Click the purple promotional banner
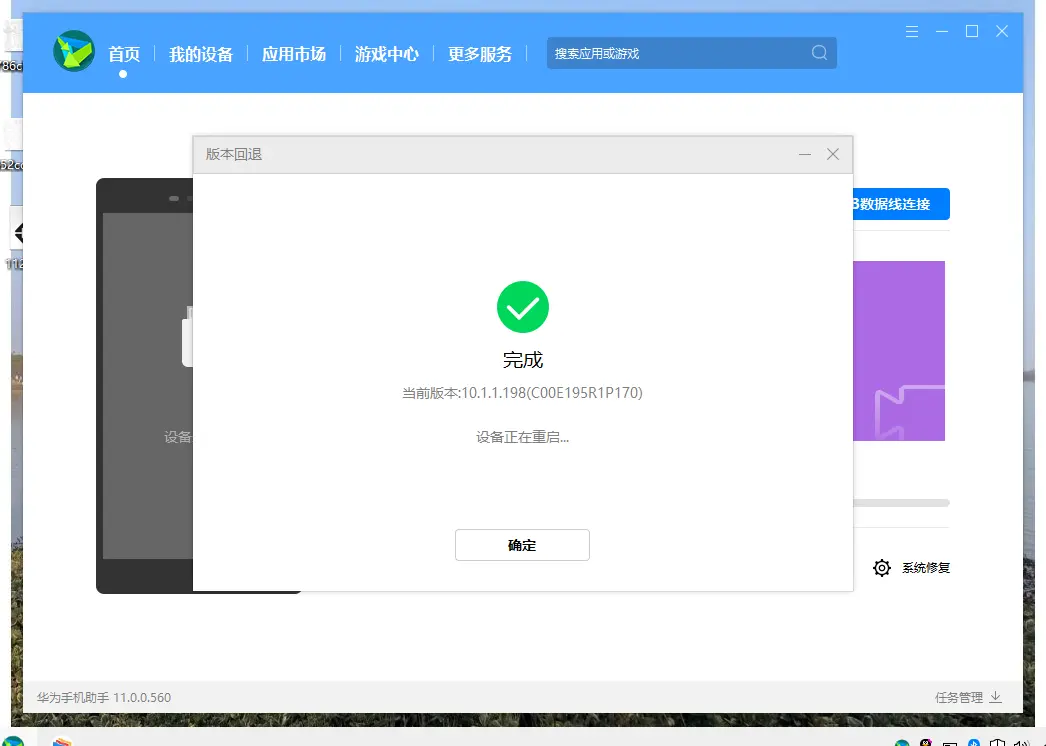The height and width of the screenshot is (746, 1046). [x=898, y=350]
